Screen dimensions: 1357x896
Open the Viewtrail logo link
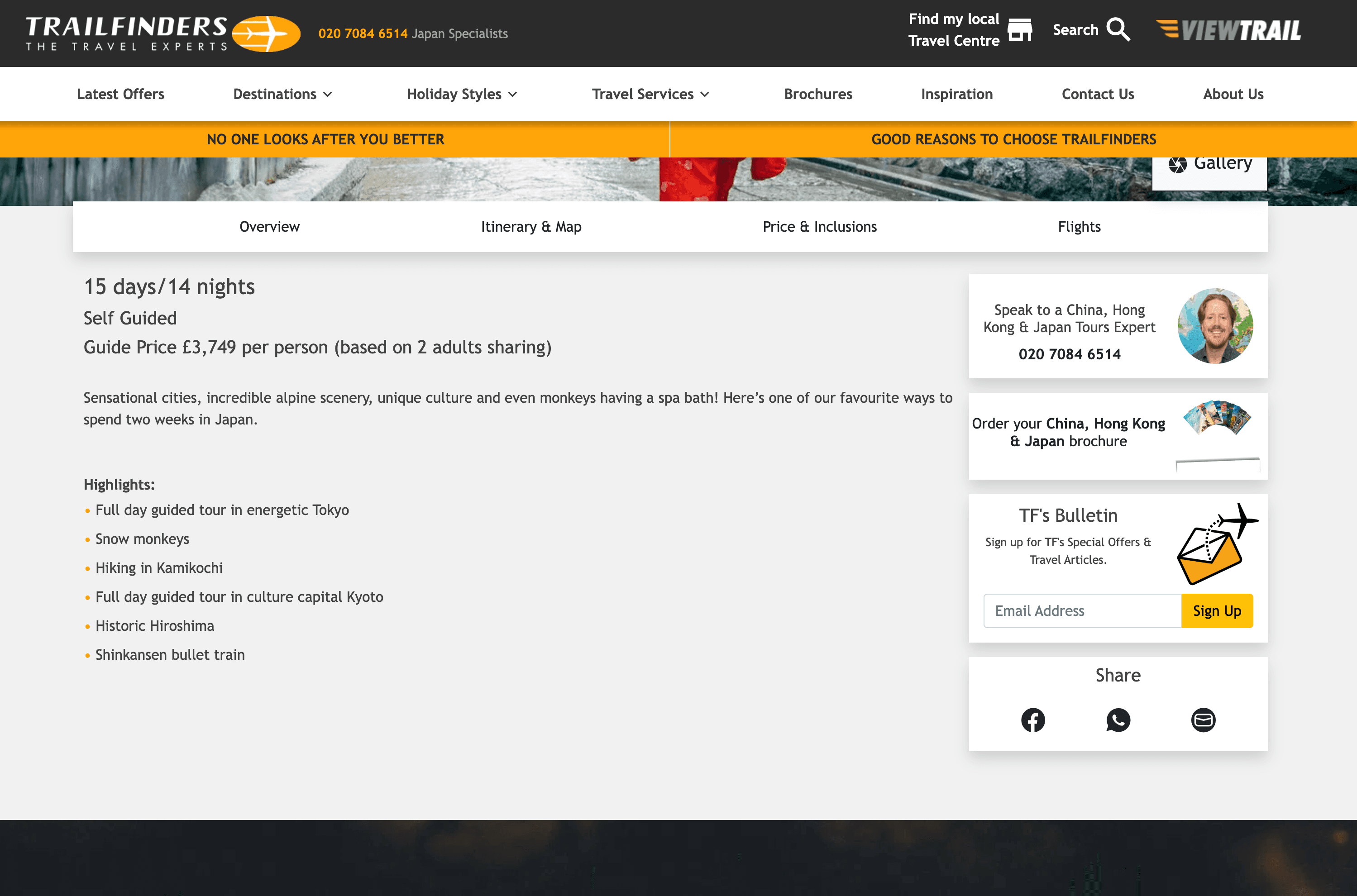1228,30
